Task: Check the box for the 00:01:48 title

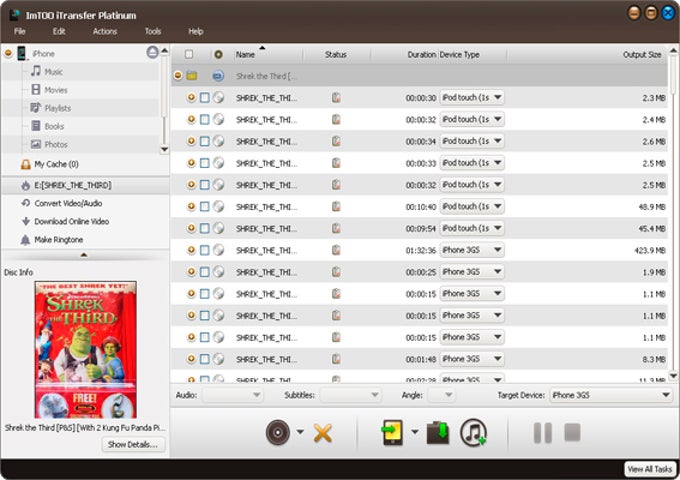Action: coord(205,359)
